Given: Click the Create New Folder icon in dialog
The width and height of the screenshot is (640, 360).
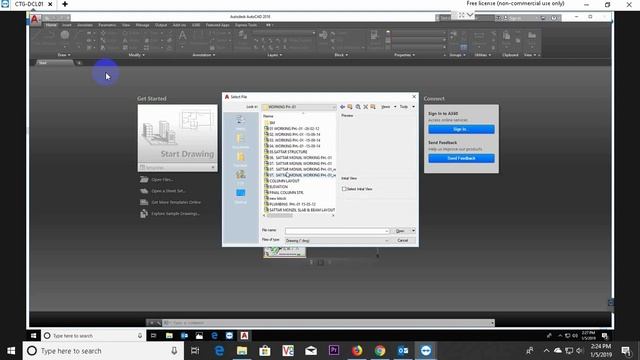Looking at the screenshot, I should 373,107.
